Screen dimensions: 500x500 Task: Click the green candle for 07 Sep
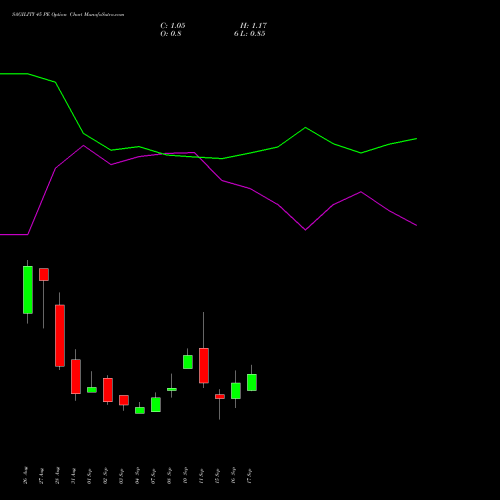point(156,405)
